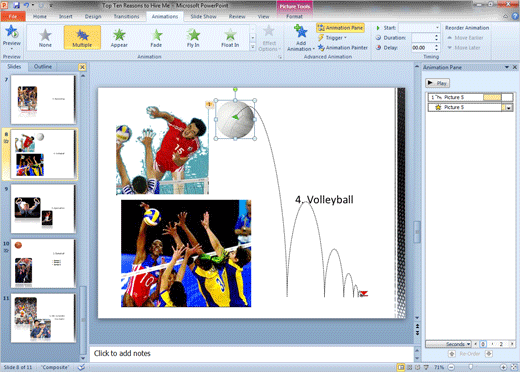Select None animation option

(45, 38)
